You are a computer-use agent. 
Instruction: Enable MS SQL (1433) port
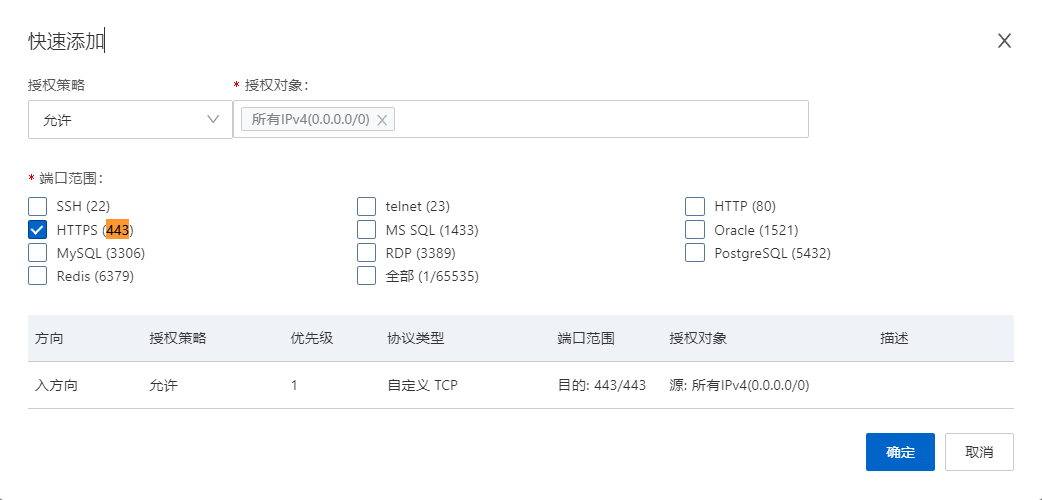coord(367,230)
